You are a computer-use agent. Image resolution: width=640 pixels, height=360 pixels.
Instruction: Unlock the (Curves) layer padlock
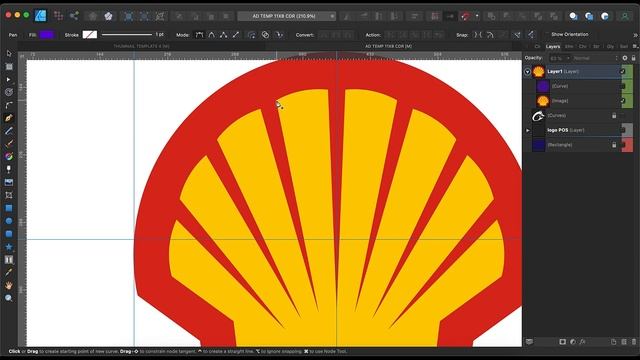click(x=614, y=116)
